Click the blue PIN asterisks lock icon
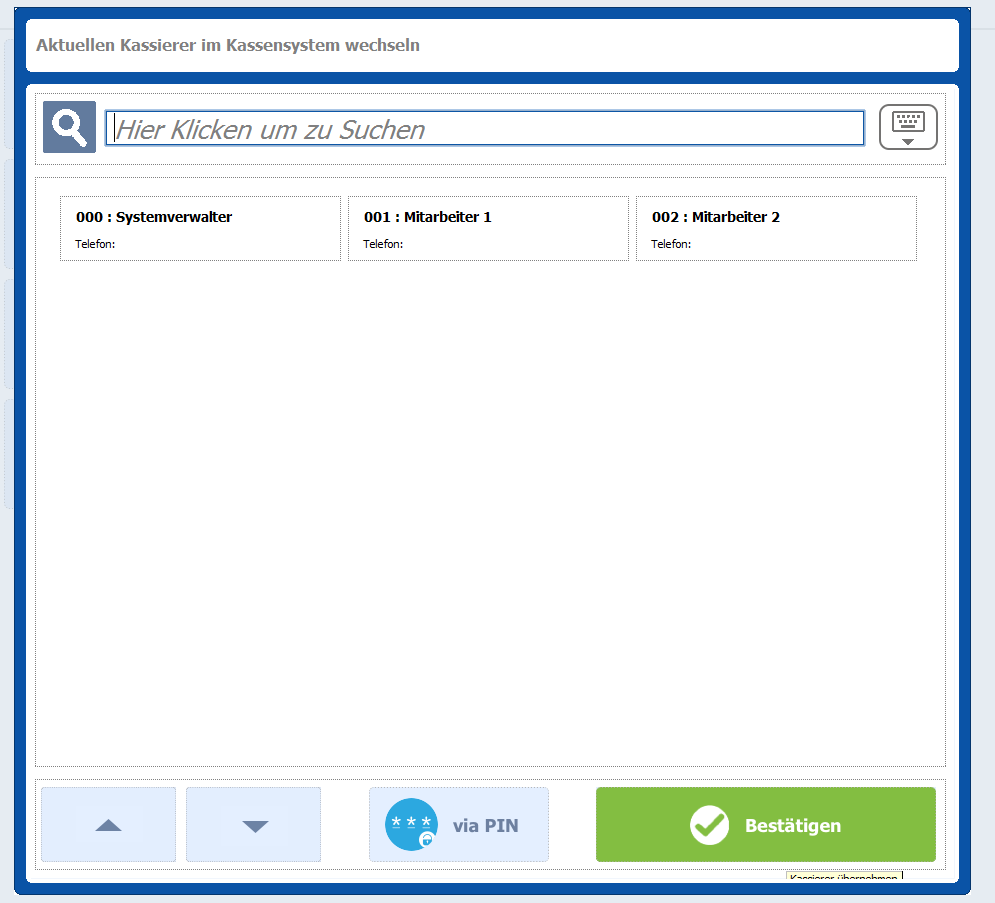Image resolution: width=995 pixels, height=903 pixels. 411,825
